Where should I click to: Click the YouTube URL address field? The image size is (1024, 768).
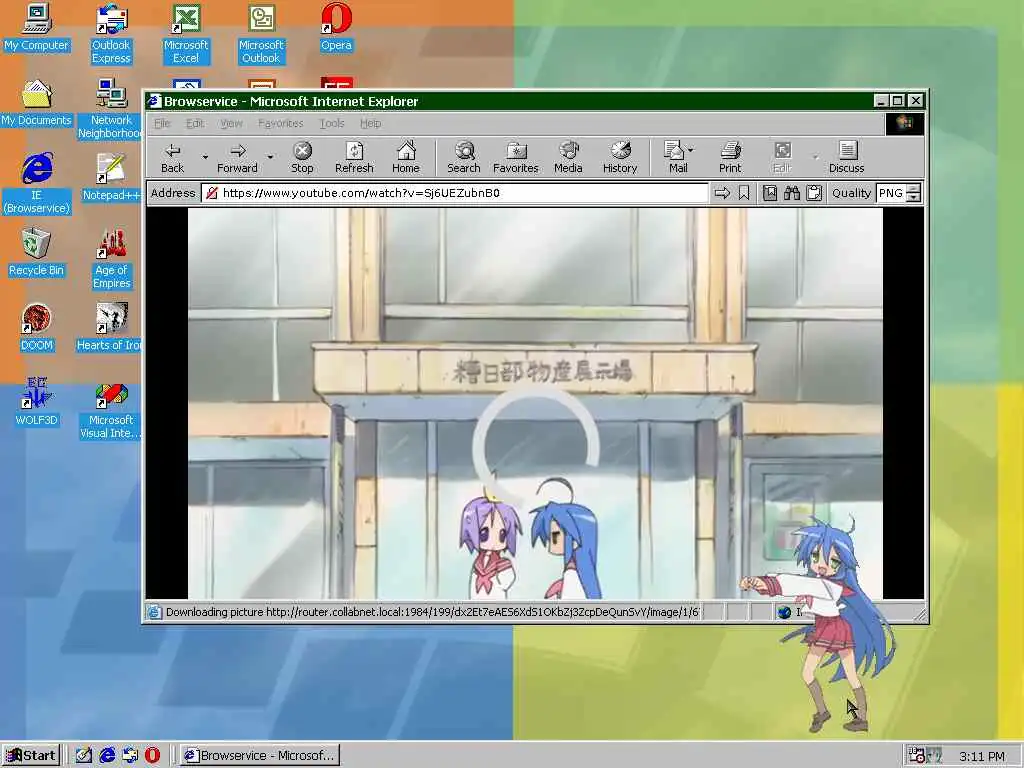tap(455, 193)
